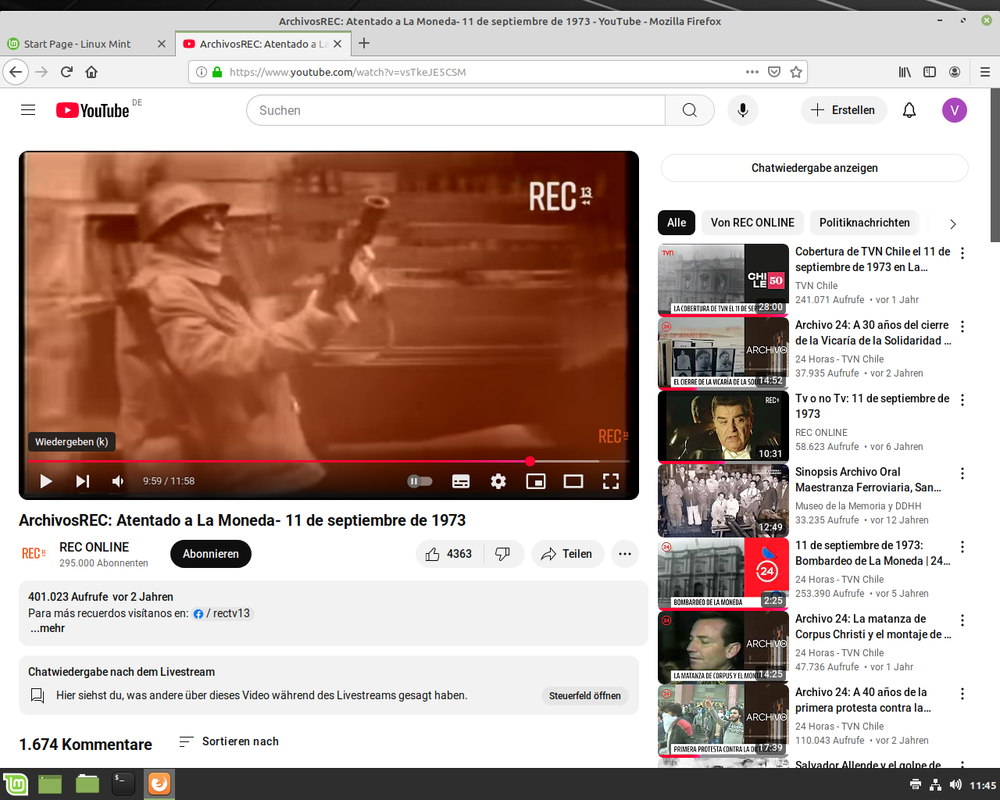Open the account avatar V menu

tap(954, 110)
